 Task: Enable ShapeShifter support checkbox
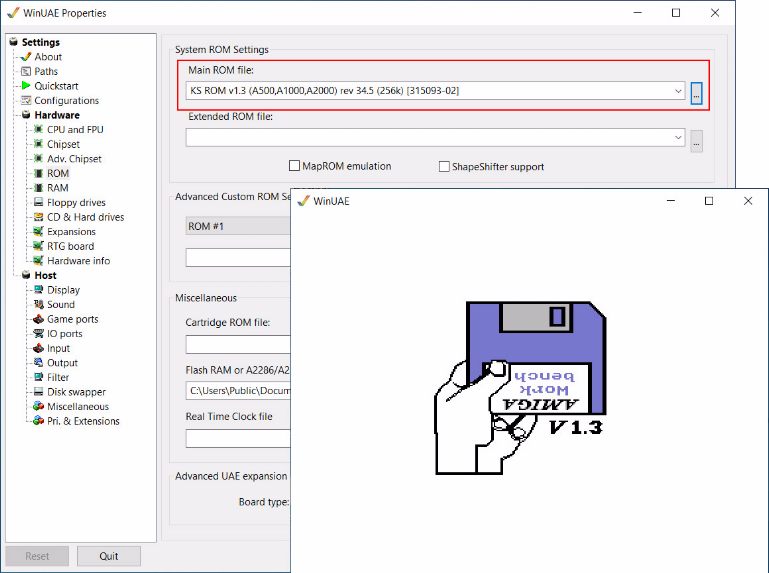444,166
